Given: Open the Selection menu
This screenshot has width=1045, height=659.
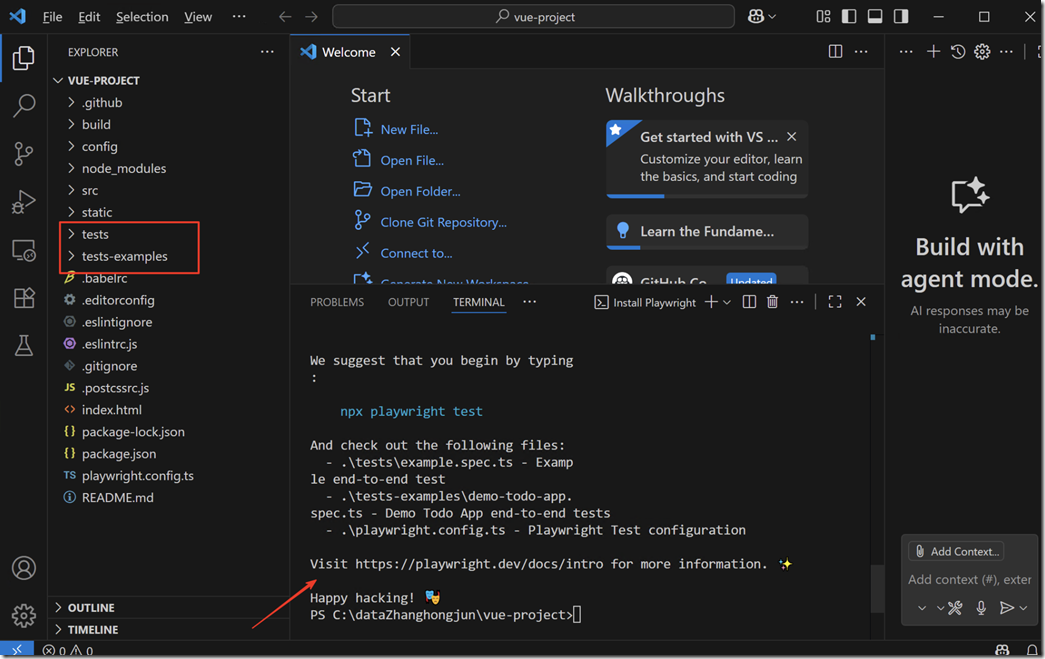Looking at the screenshot, I should [142, 17].
